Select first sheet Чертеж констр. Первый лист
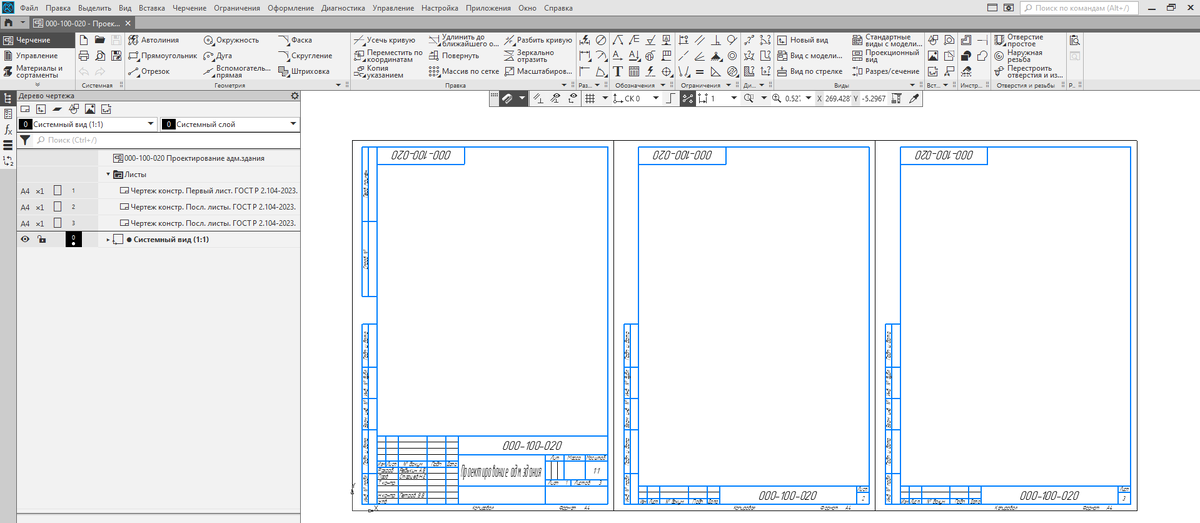 (209, 190)
